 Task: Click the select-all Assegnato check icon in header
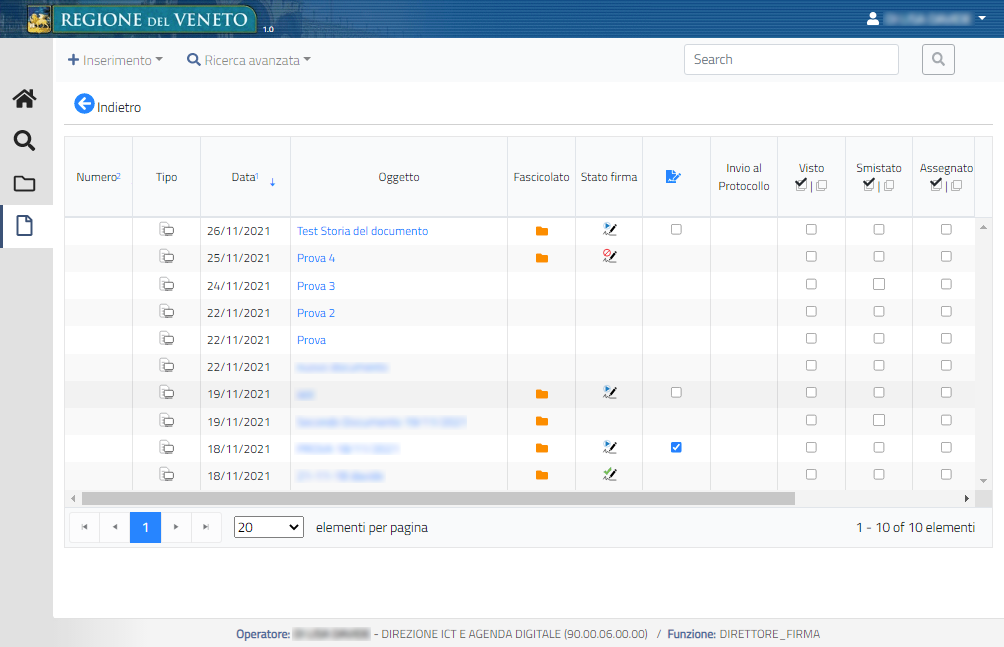936,184
